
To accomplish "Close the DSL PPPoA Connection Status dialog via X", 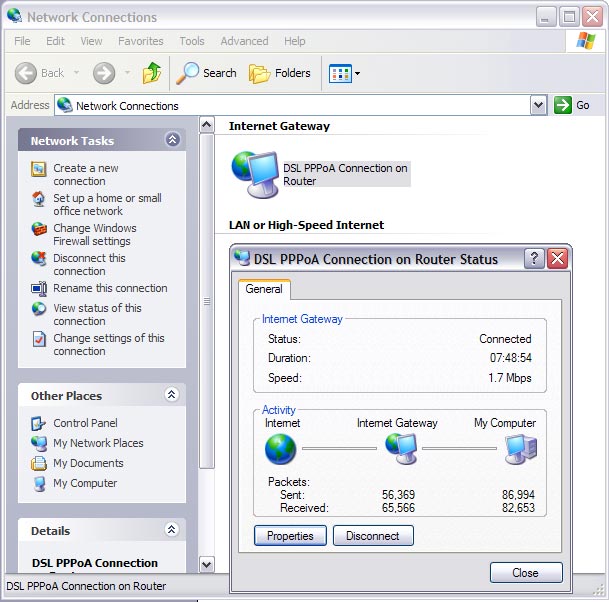I will click(558, 258).
